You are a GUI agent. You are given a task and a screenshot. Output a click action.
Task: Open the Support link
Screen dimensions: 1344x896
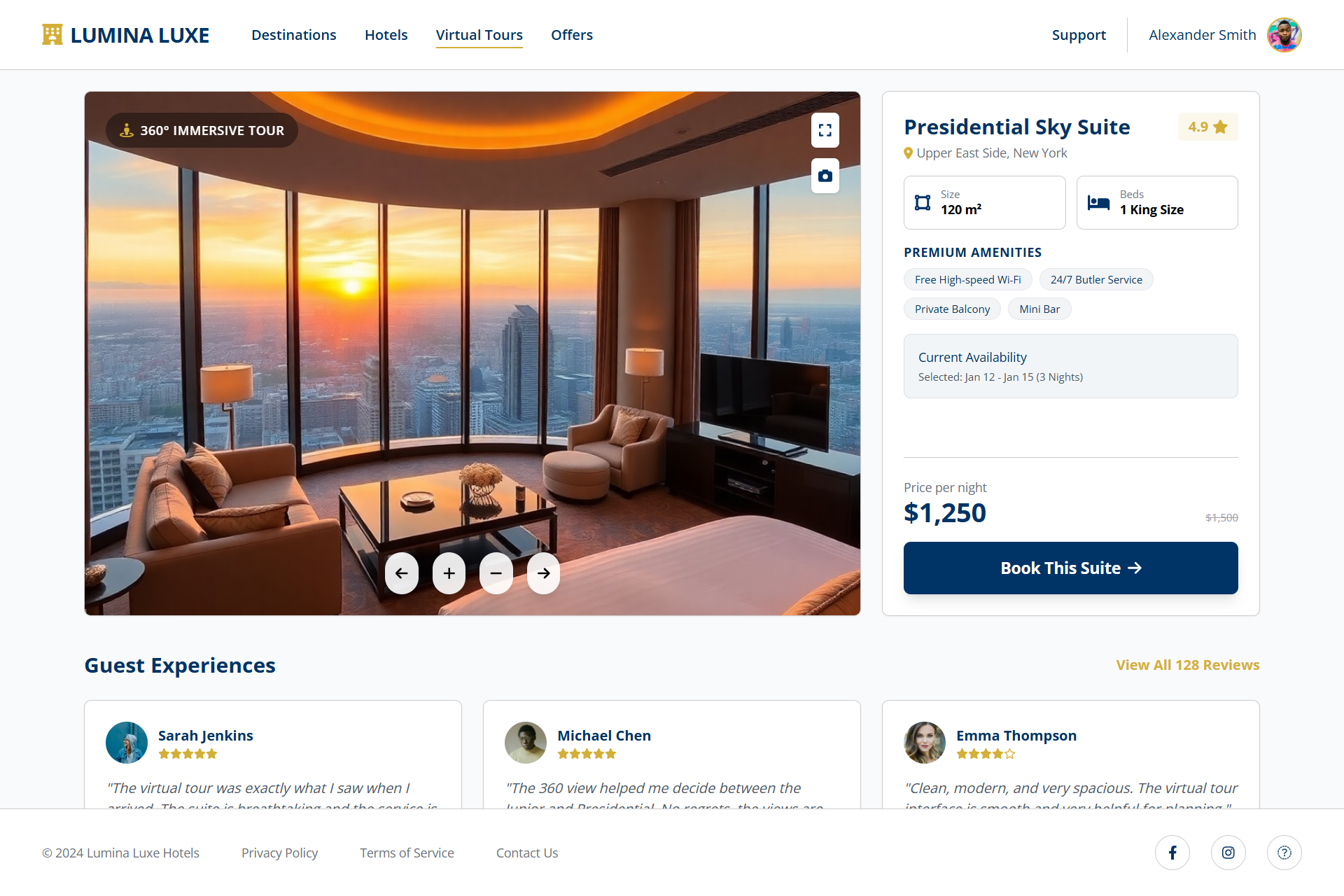click(1079, 35)
